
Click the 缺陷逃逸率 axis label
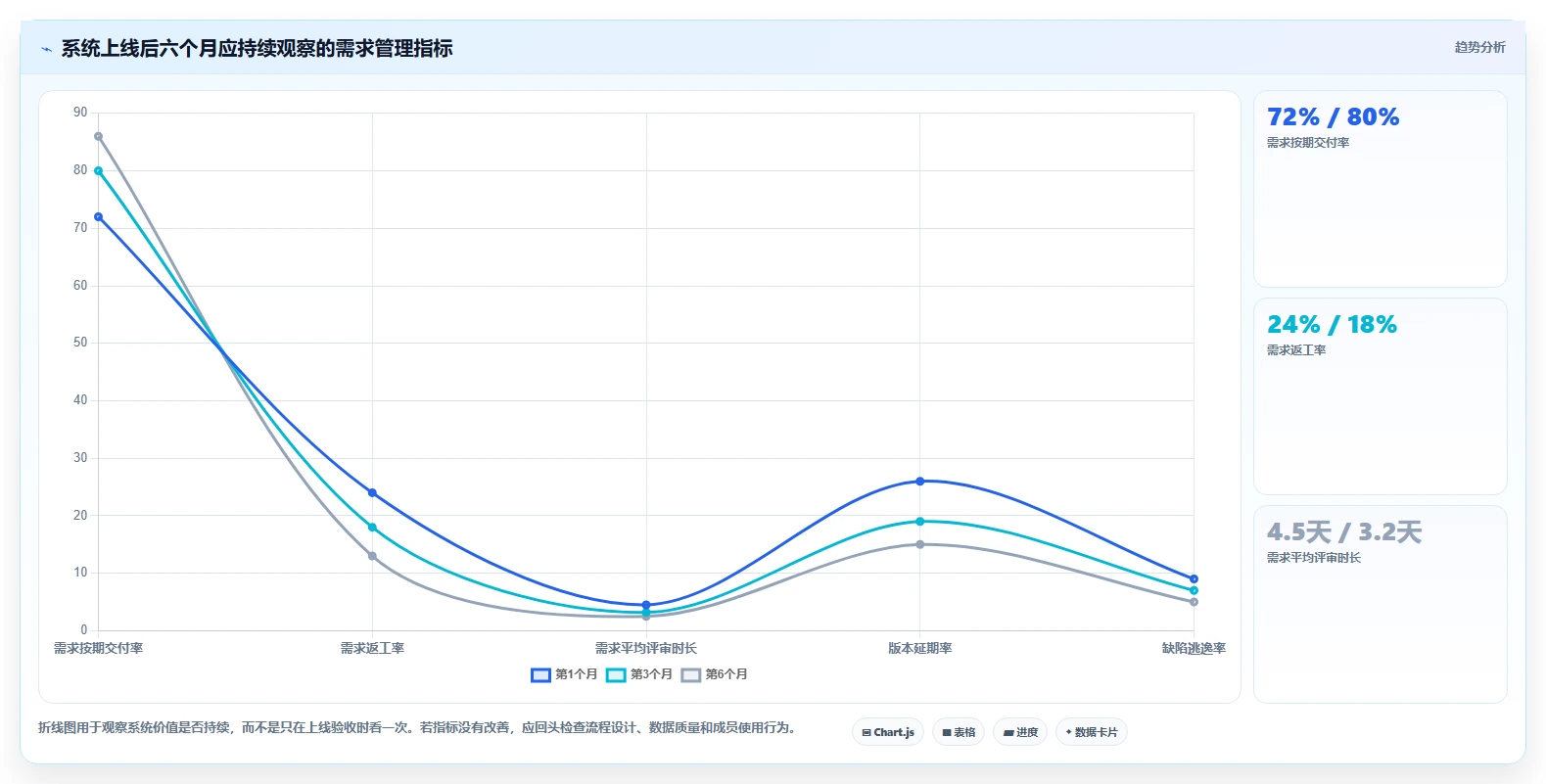point(1194,648)
